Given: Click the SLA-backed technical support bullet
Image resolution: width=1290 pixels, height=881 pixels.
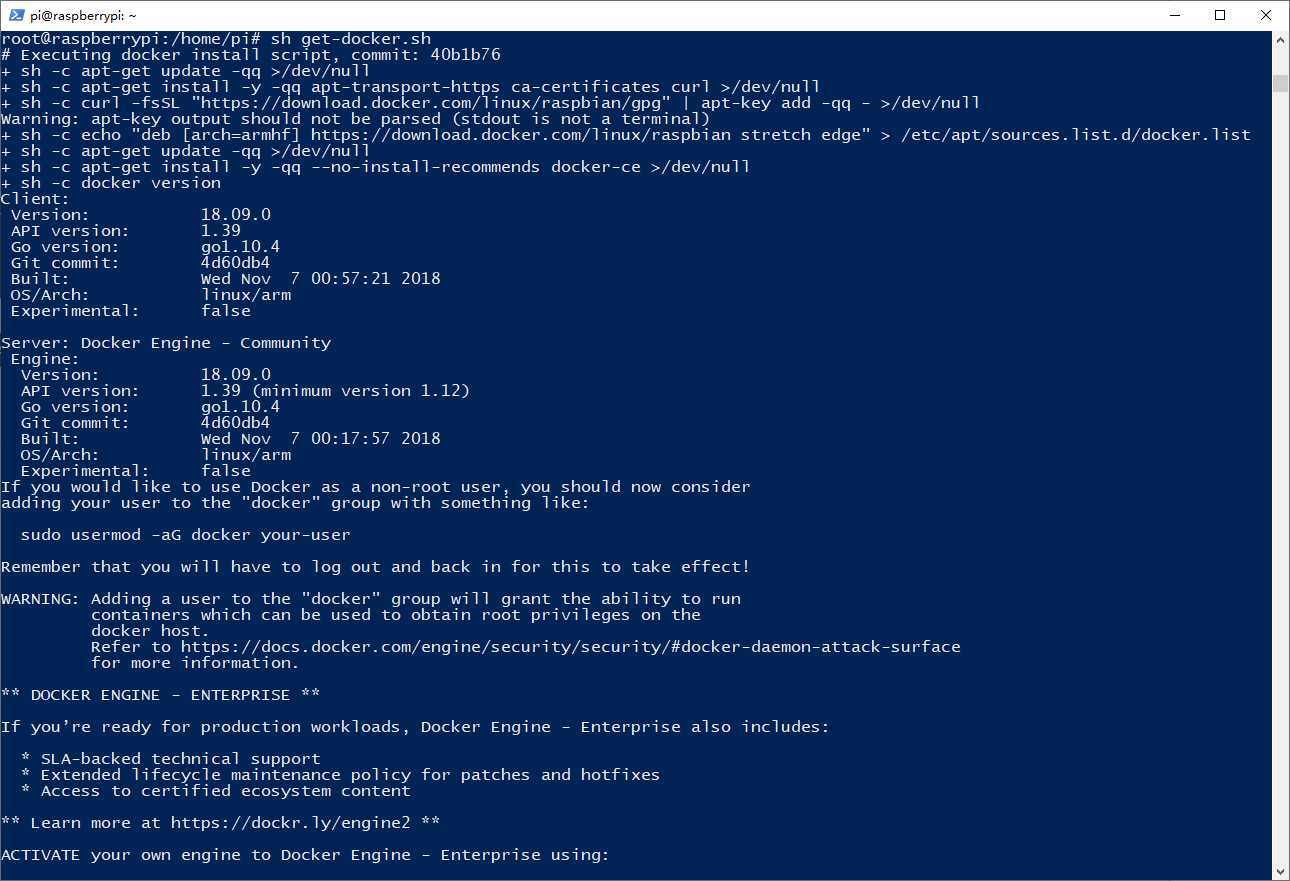Looking at the screenshot, I should pos(180,759).
